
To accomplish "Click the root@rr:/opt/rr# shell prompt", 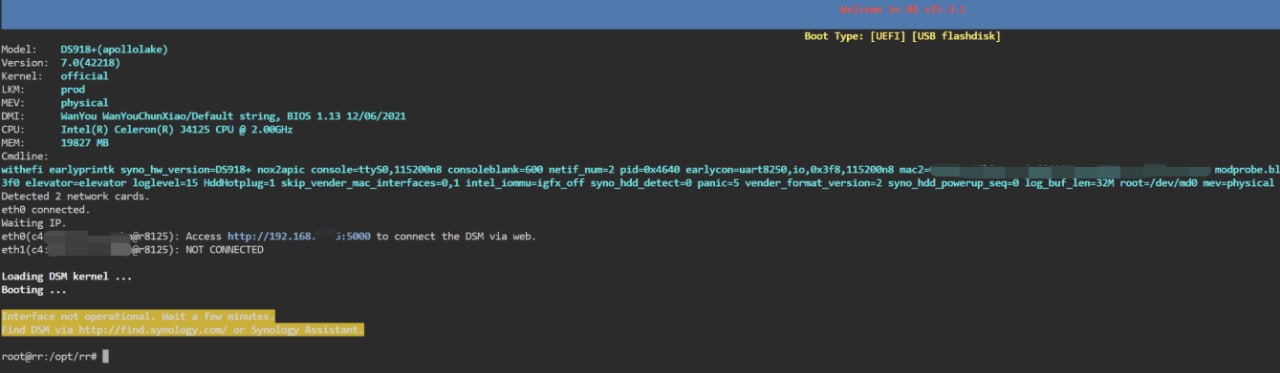I will pyautogui.click(x=49, y=356).
